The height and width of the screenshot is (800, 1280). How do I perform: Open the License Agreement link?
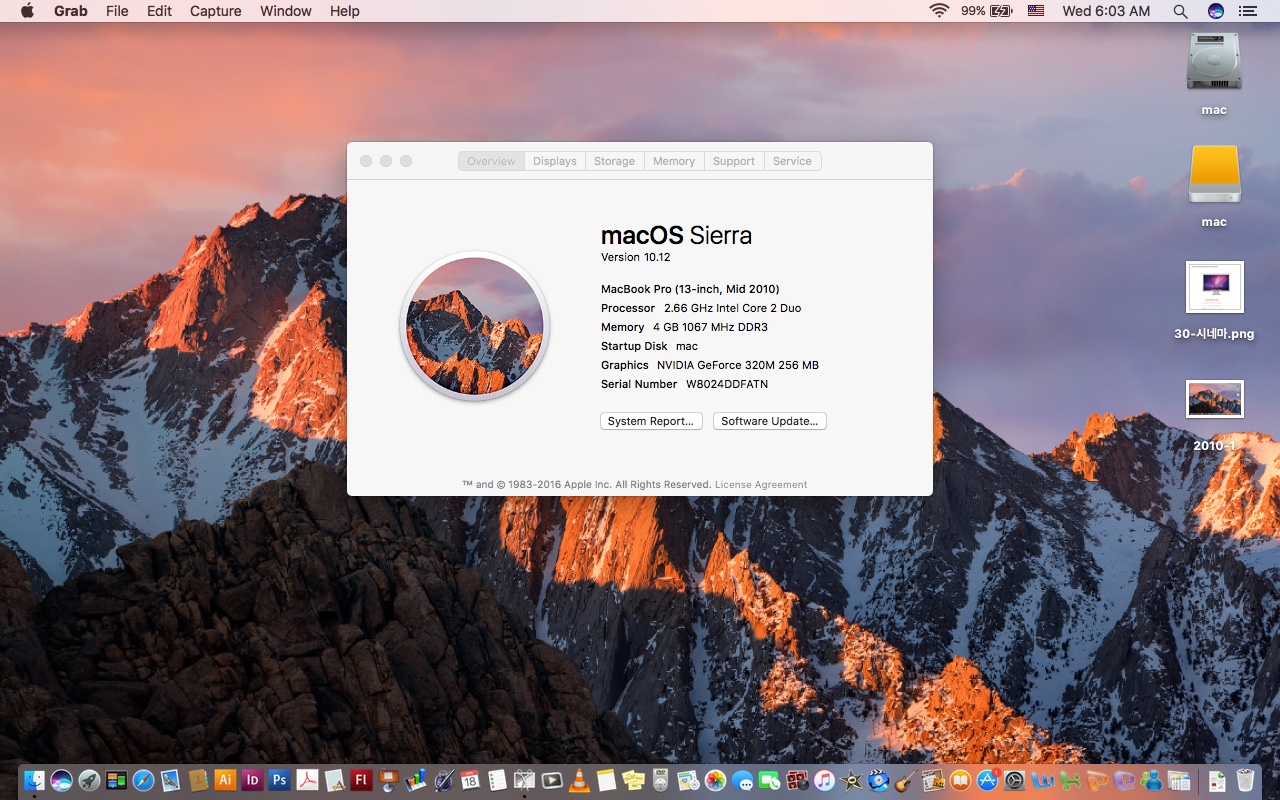click(760, 485)
